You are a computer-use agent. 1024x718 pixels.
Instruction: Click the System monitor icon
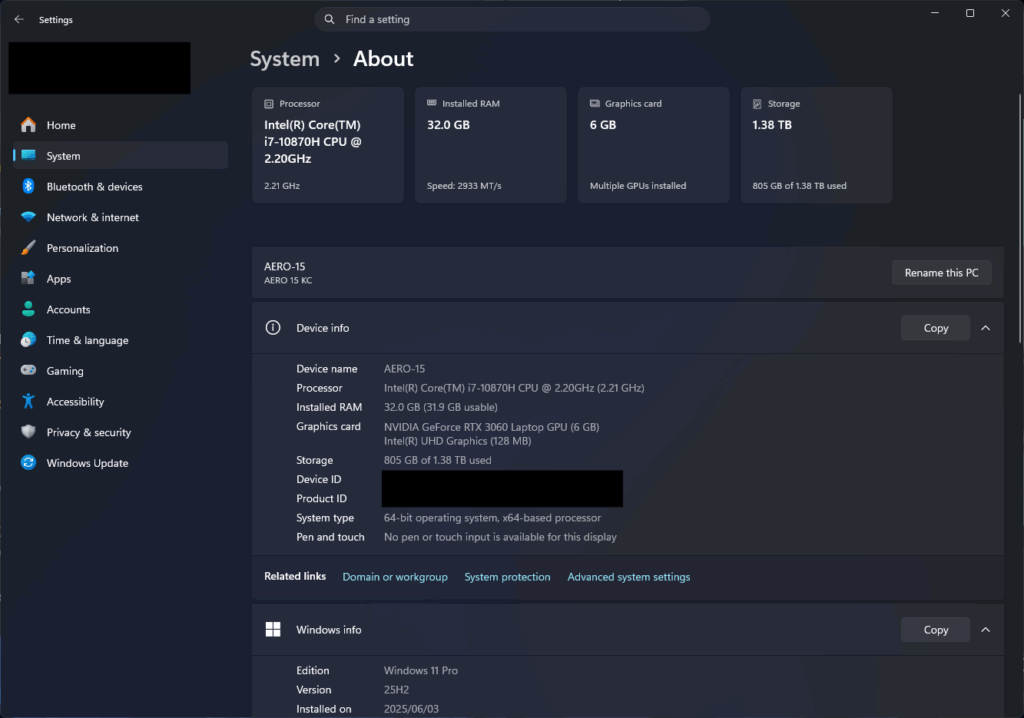[28, 155]
